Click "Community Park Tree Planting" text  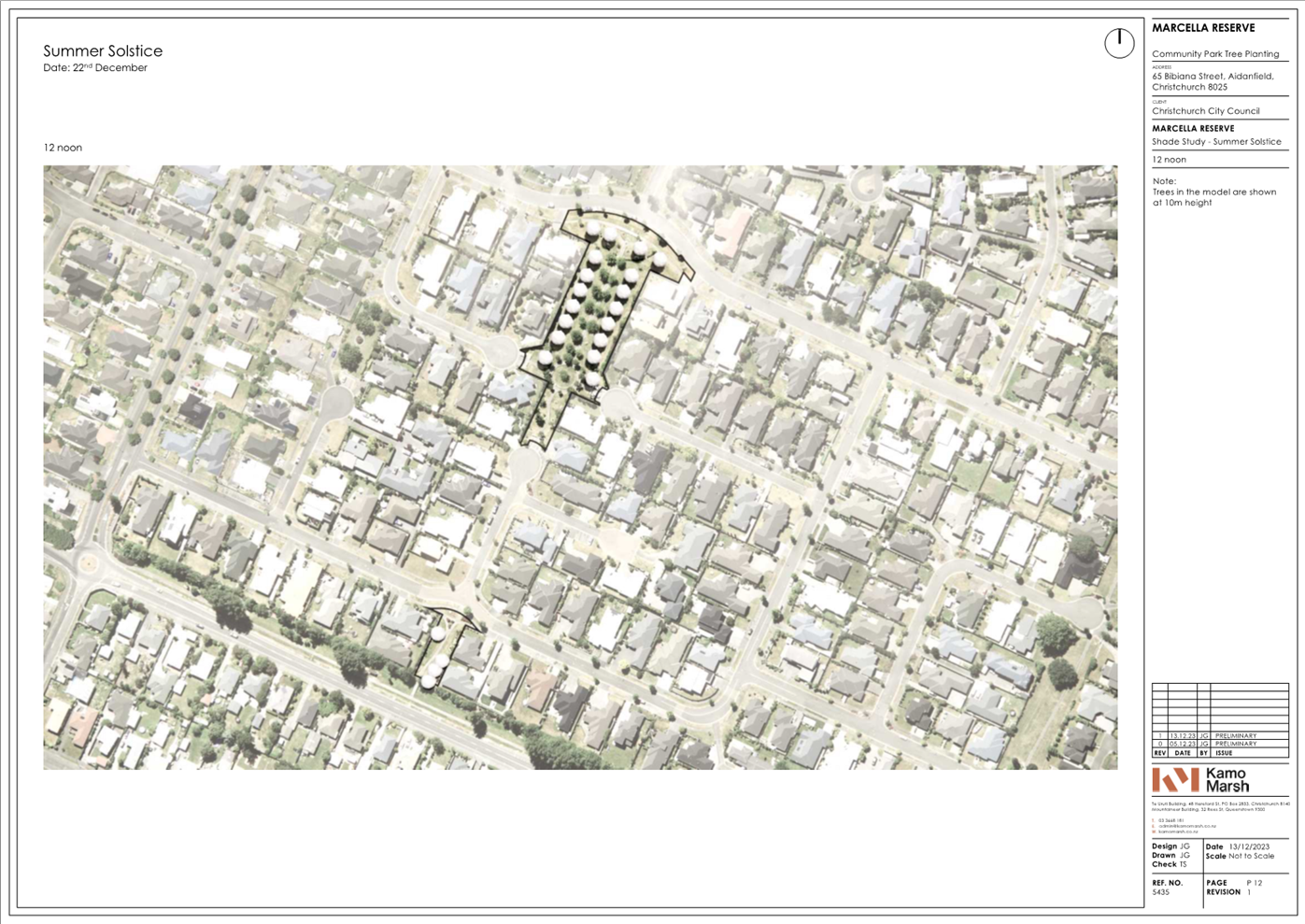click(1215, 54)
